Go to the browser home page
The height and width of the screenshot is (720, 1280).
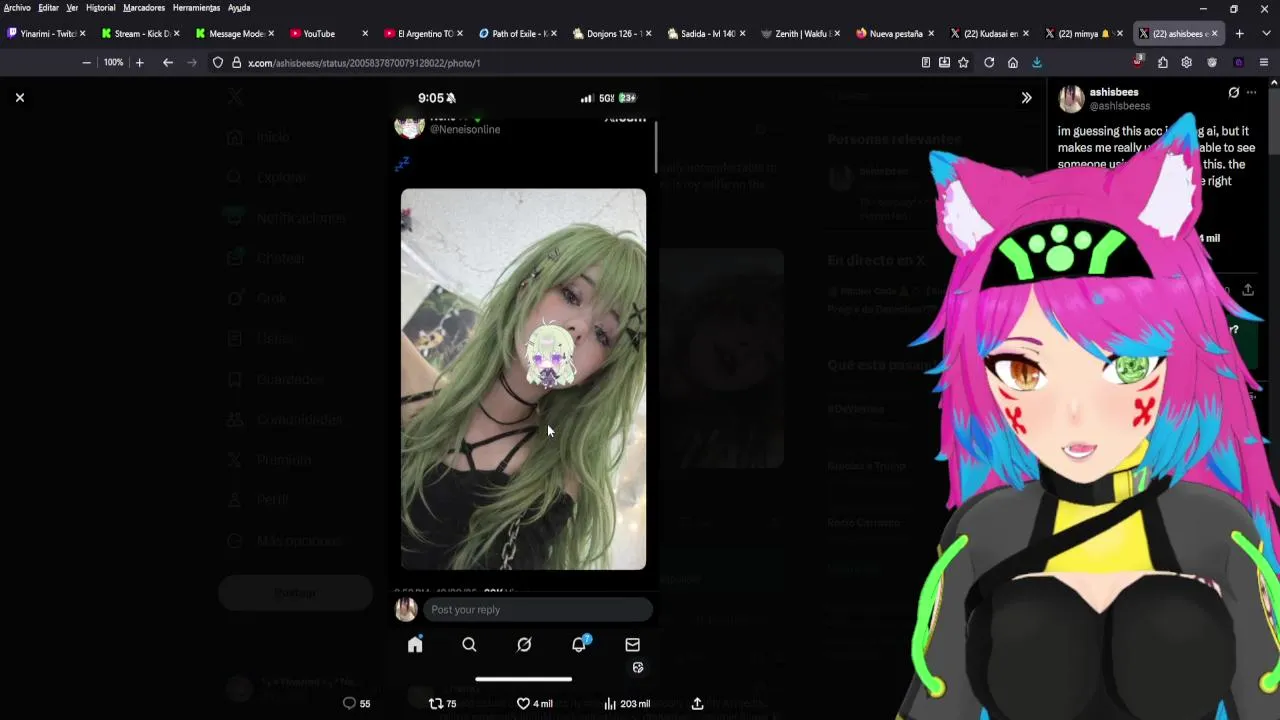1013,62
